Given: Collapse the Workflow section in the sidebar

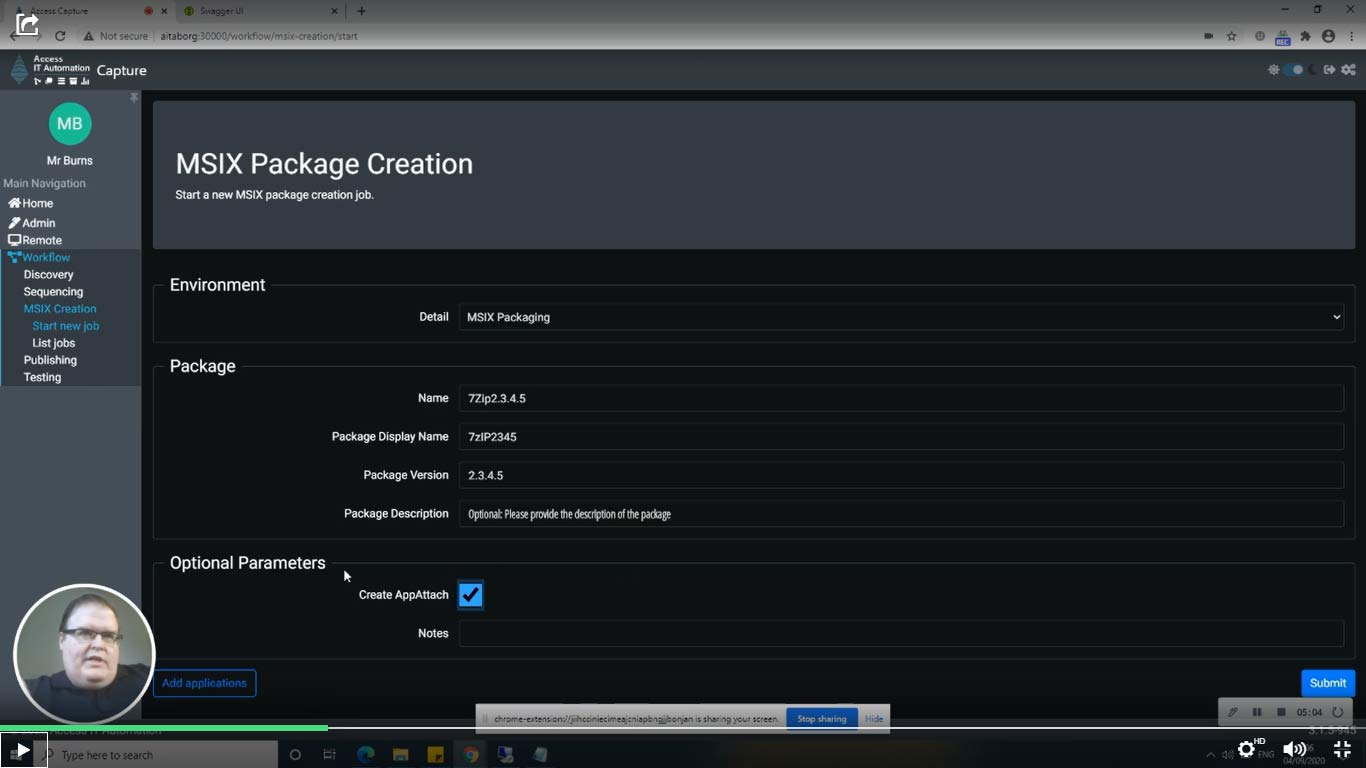Looking at the screenshot, I should [x=47, y=257].
